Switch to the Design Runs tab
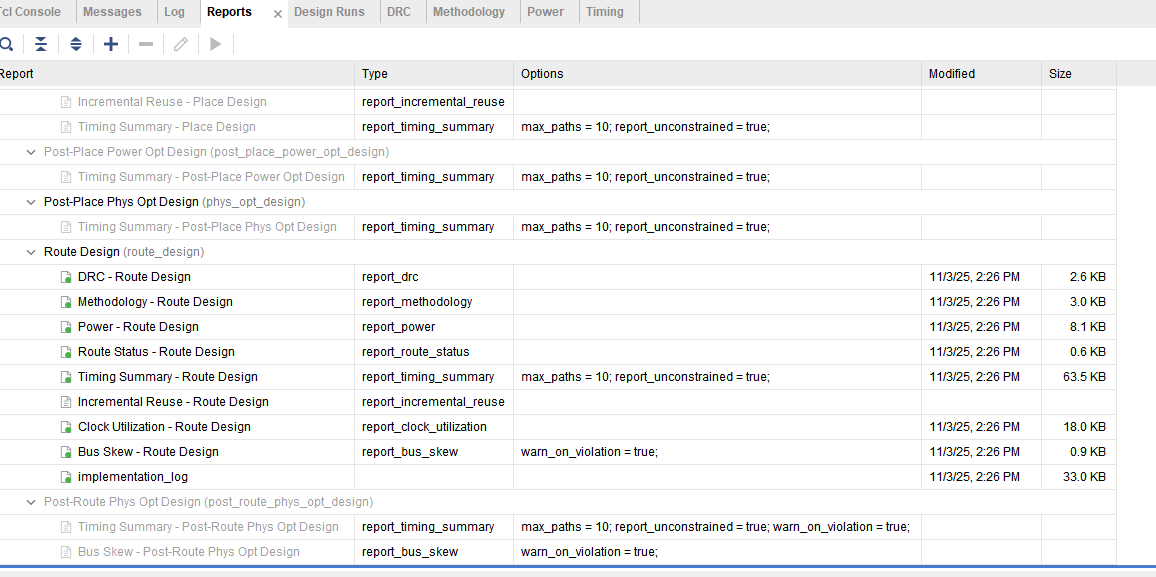Viewport: 1156px width, 577px height. 329,12
